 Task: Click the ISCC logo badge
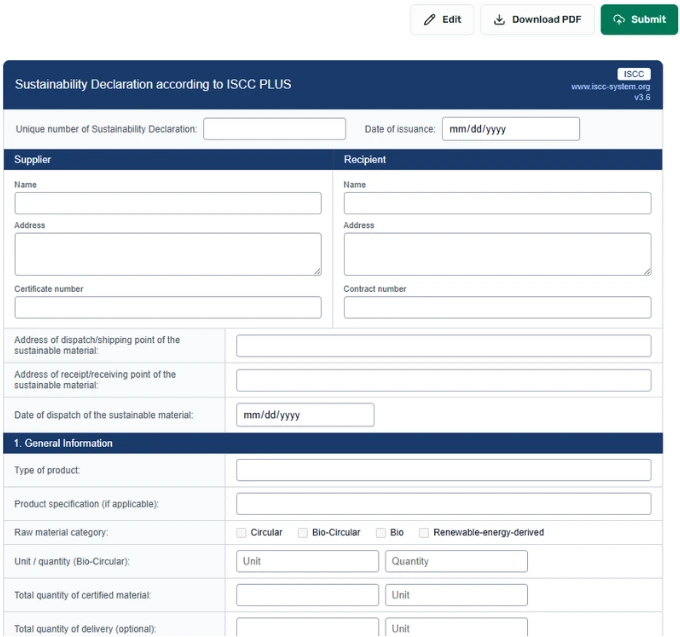[634, 74]
